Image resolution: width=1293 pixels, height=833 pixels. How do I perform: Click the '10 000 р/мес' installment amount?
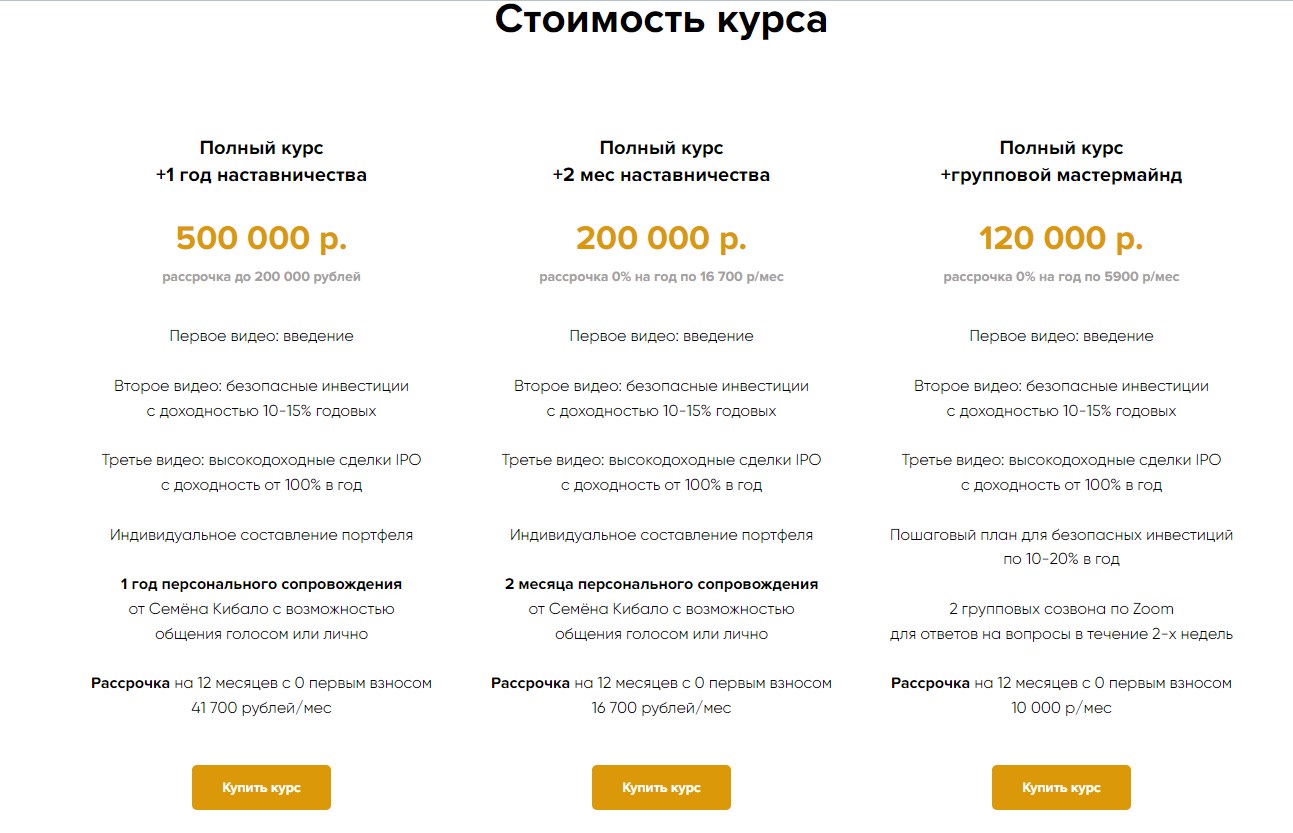click(1061, 708)
